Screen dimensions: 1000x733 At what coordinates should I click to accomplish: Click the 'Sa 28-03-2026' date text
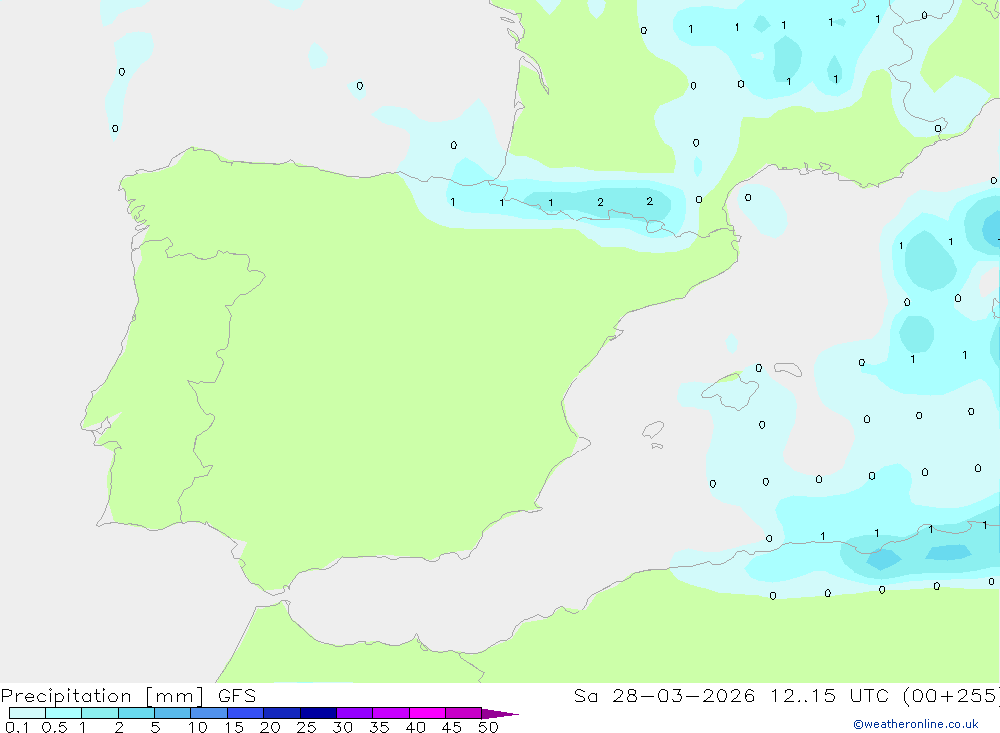665,696
